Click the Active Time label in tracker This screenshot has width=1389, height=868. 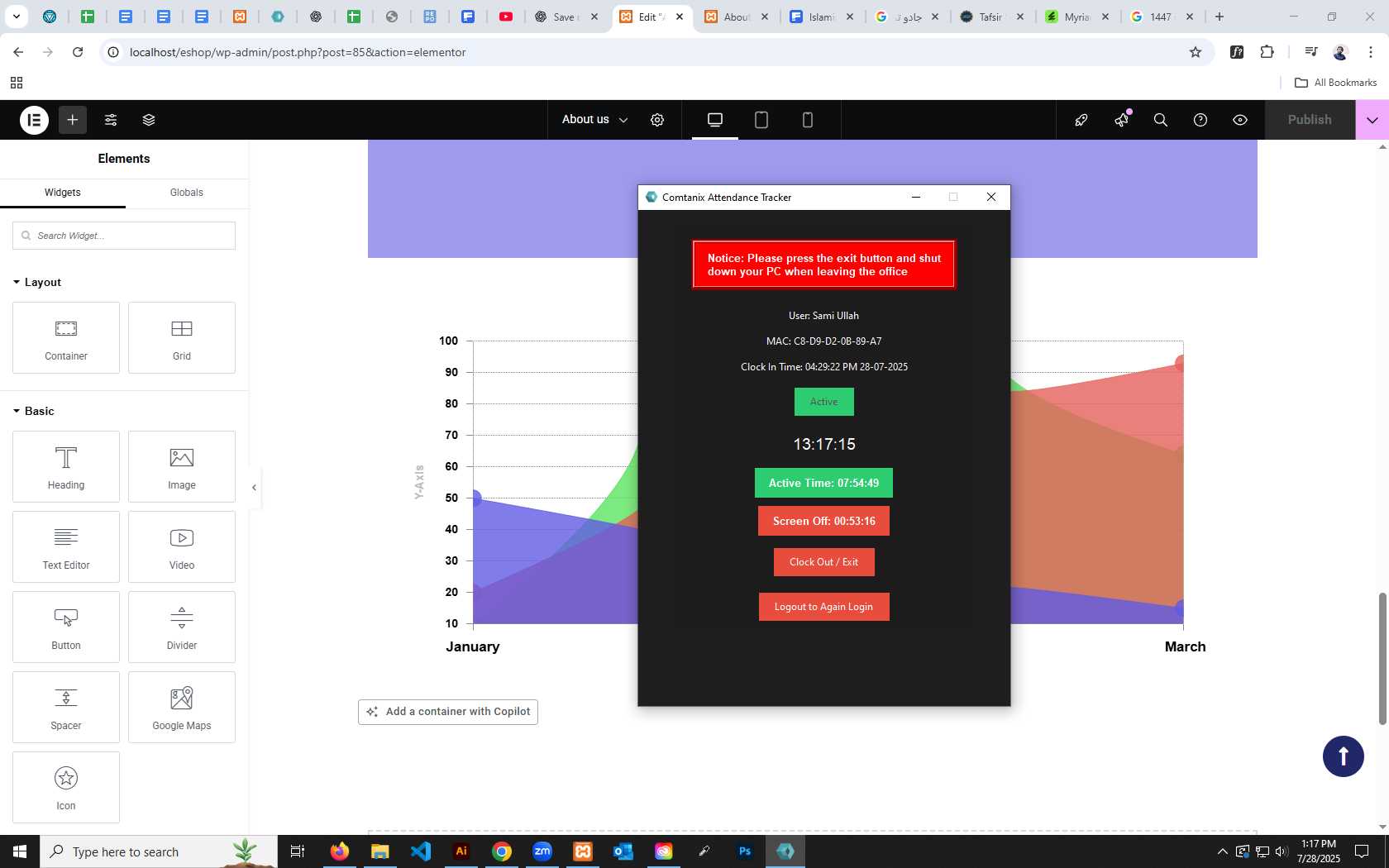tap(824, 483)
